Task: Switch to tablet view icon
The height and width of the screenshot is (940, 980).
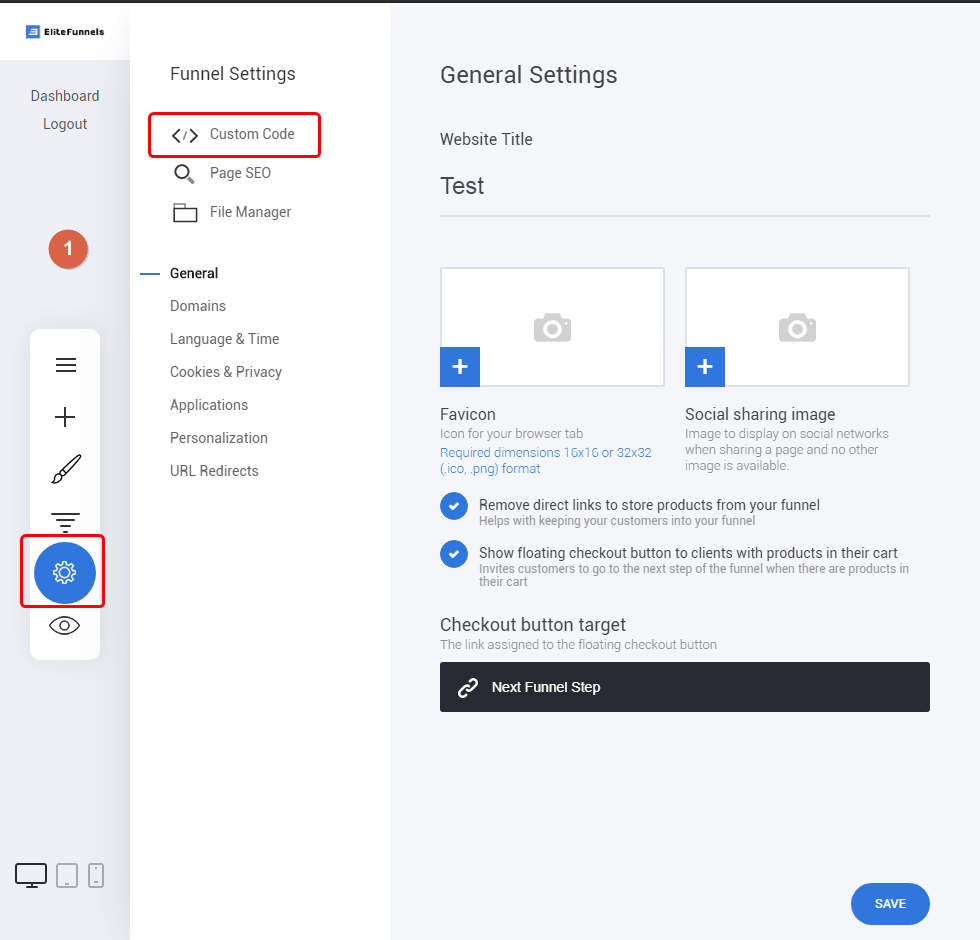Action: pos(67,876)
